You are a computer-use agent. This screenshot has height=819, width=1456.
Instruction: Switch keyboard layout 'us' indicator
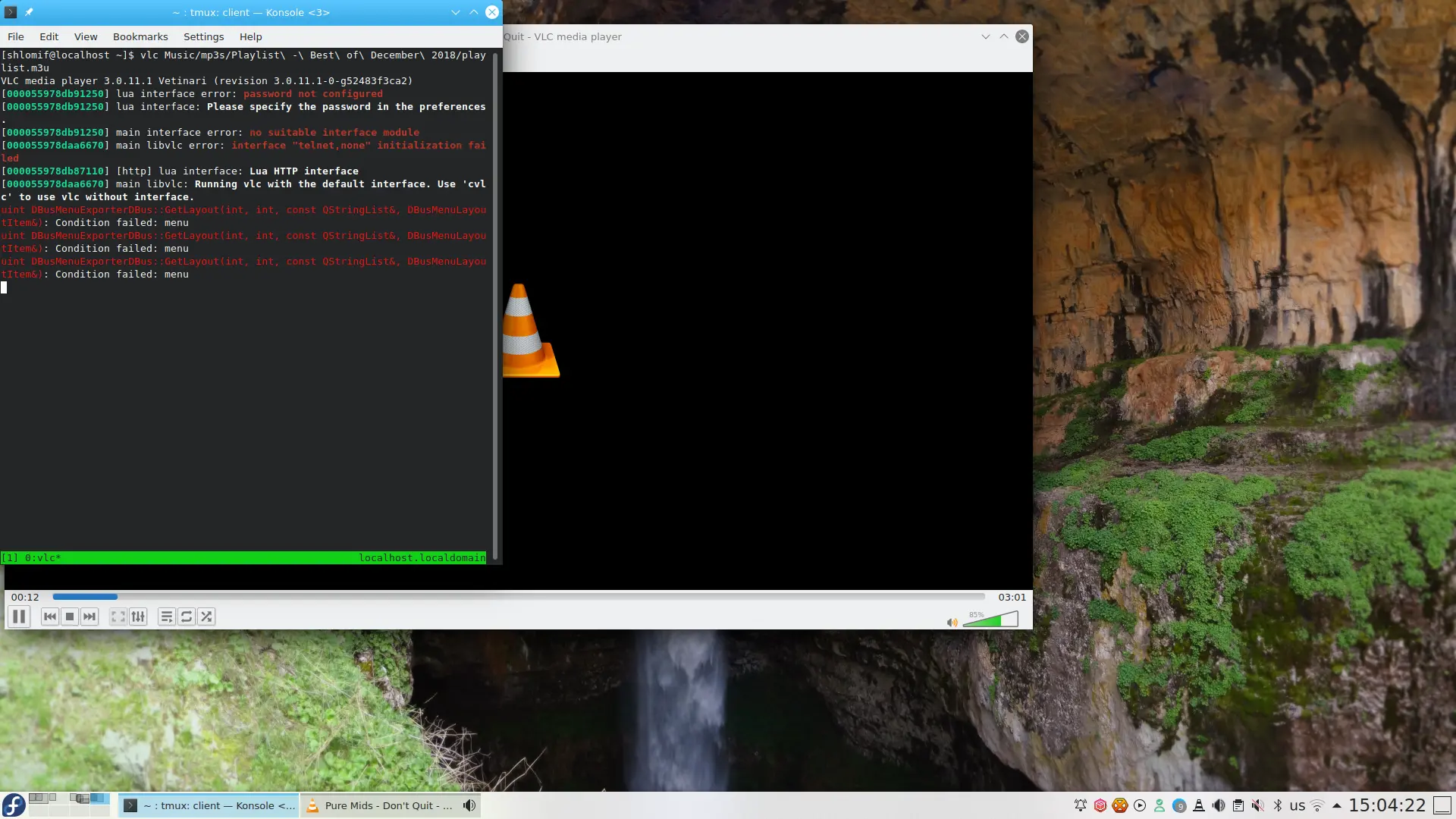click(1298, 805)
